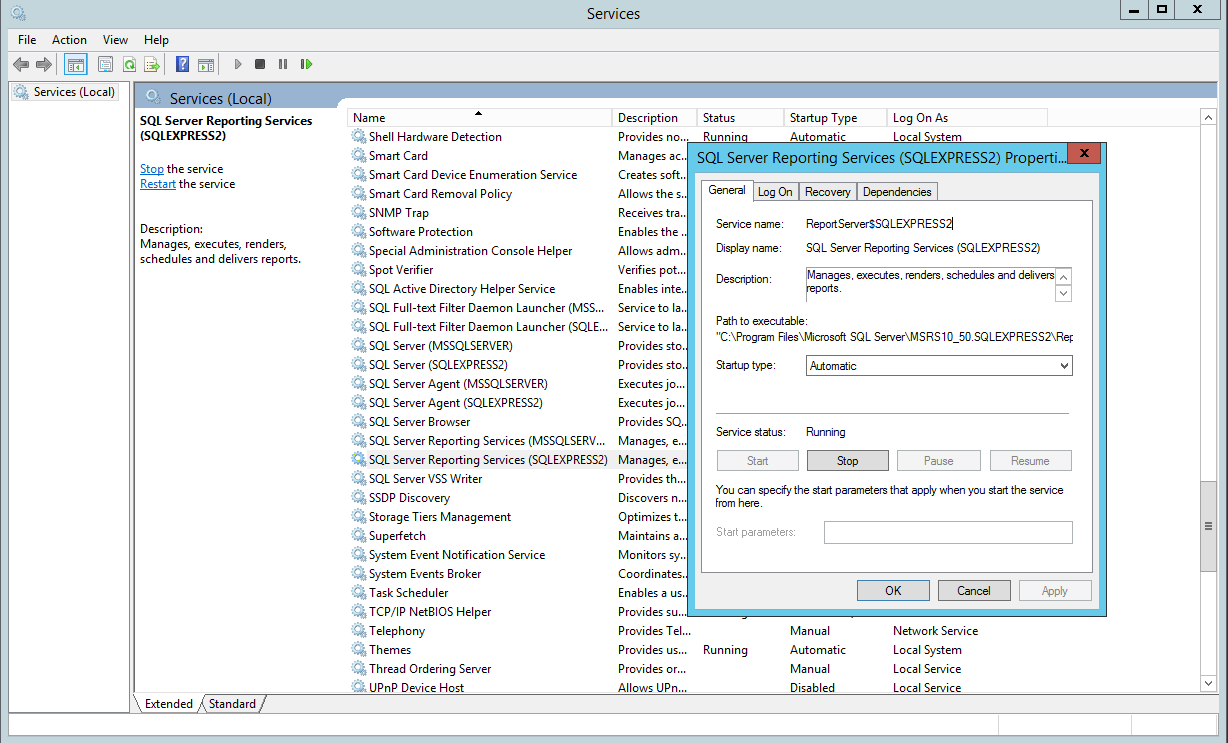Switch to the Recovery tab
Screen dimensions: 1228x743
(x=827, y=192)
